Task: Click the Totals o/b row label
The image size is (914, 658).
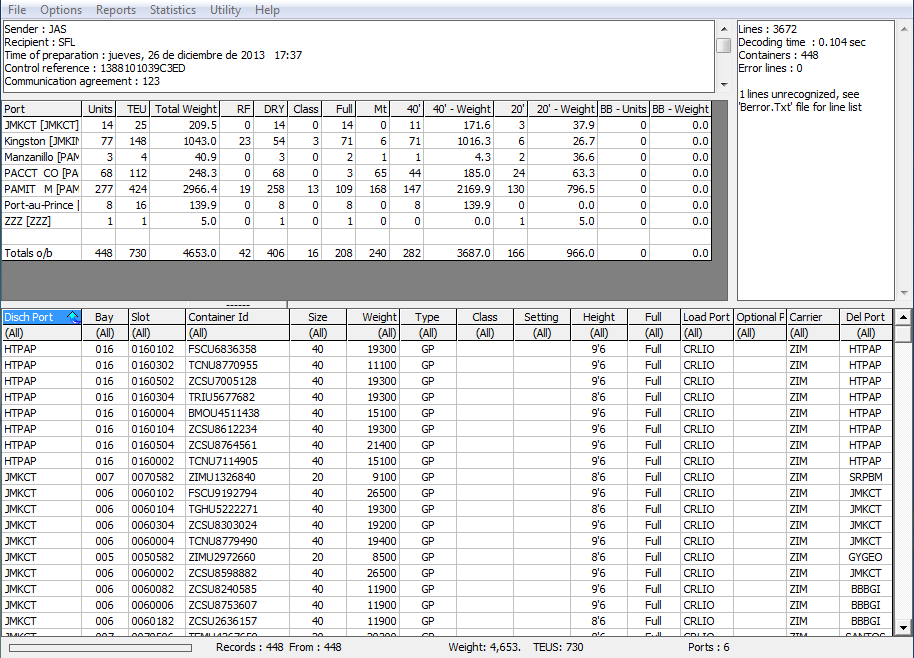Action: pos(29,253)
